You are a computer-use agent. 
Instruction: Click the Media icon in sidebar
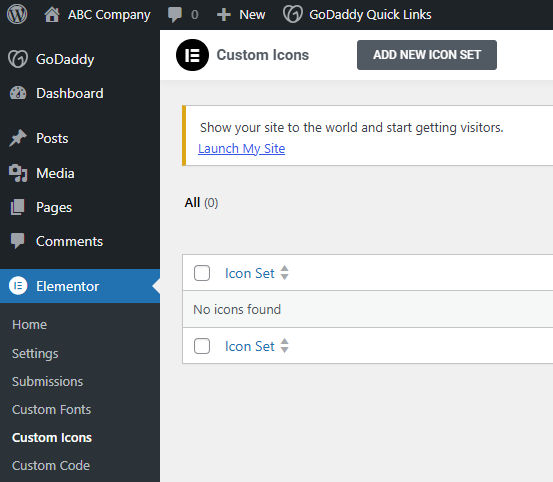point(18,173)
